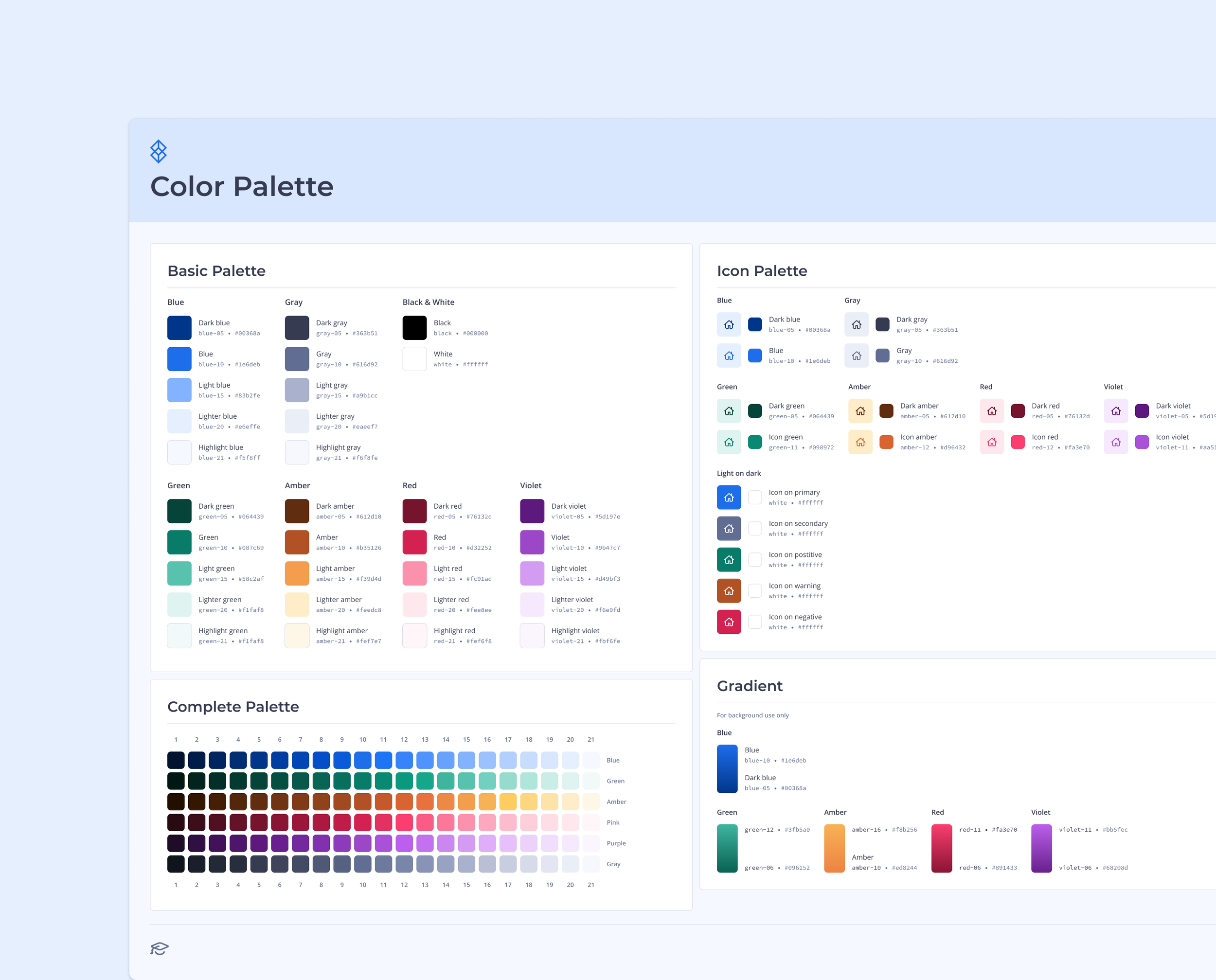Image resolution: width=1216 pixels, height=980 pixels.
Task: Click the Dark gray house icon
Action: click(x=857, y=324)
